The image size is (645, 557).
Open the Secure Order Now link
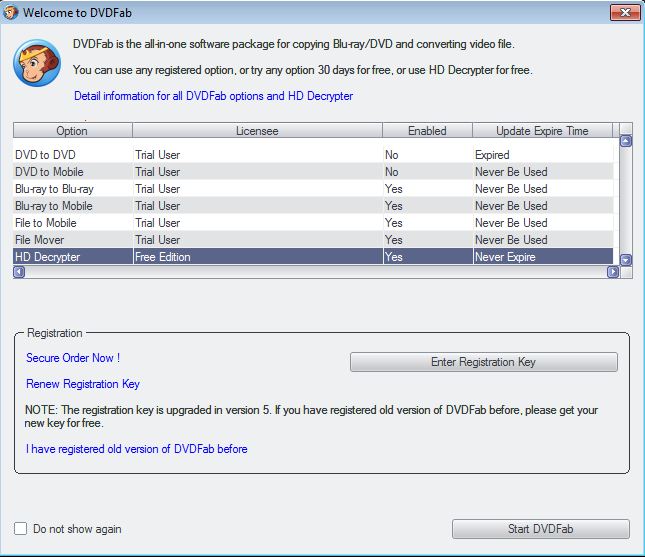pyautogui.click(x=73, y=358)
